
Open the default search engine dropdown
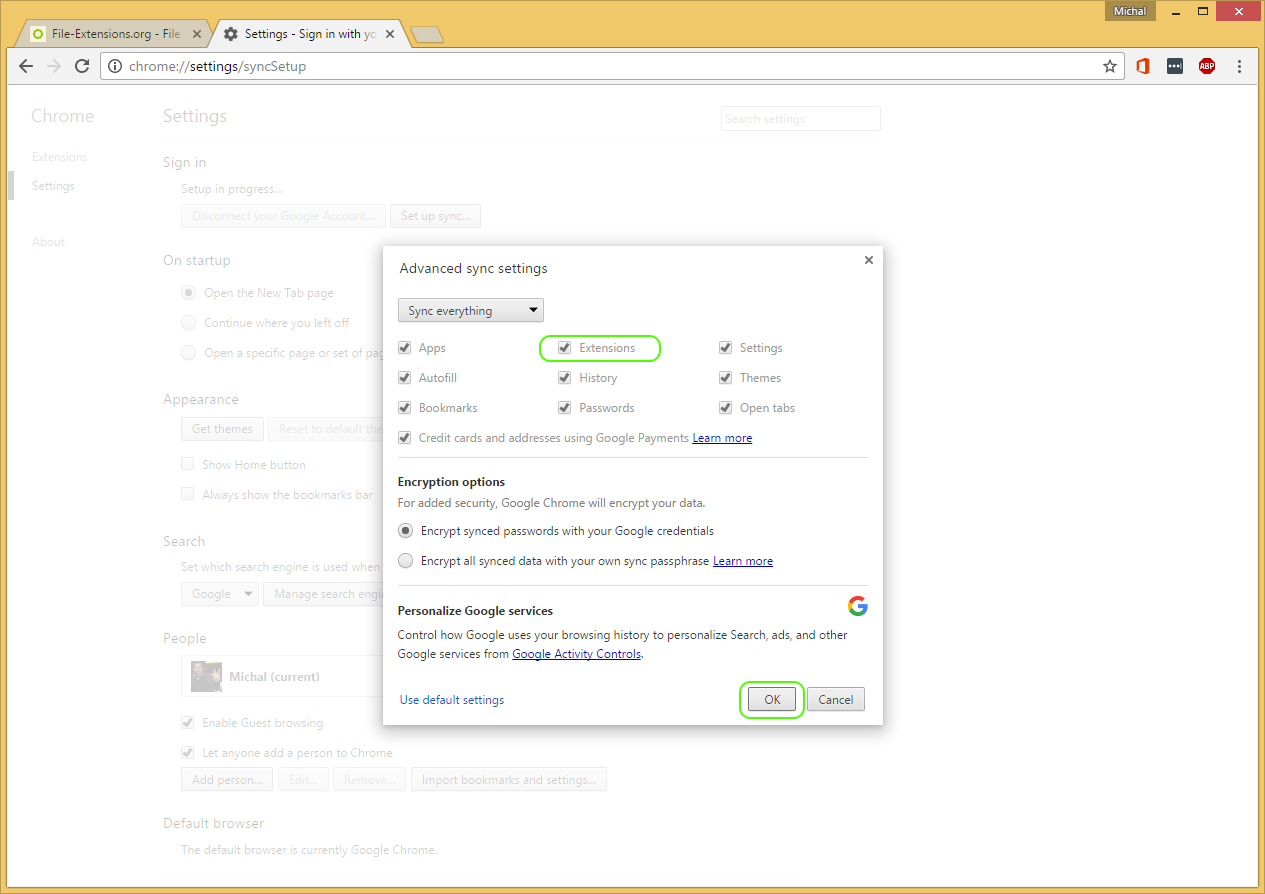tap(219, 593)
